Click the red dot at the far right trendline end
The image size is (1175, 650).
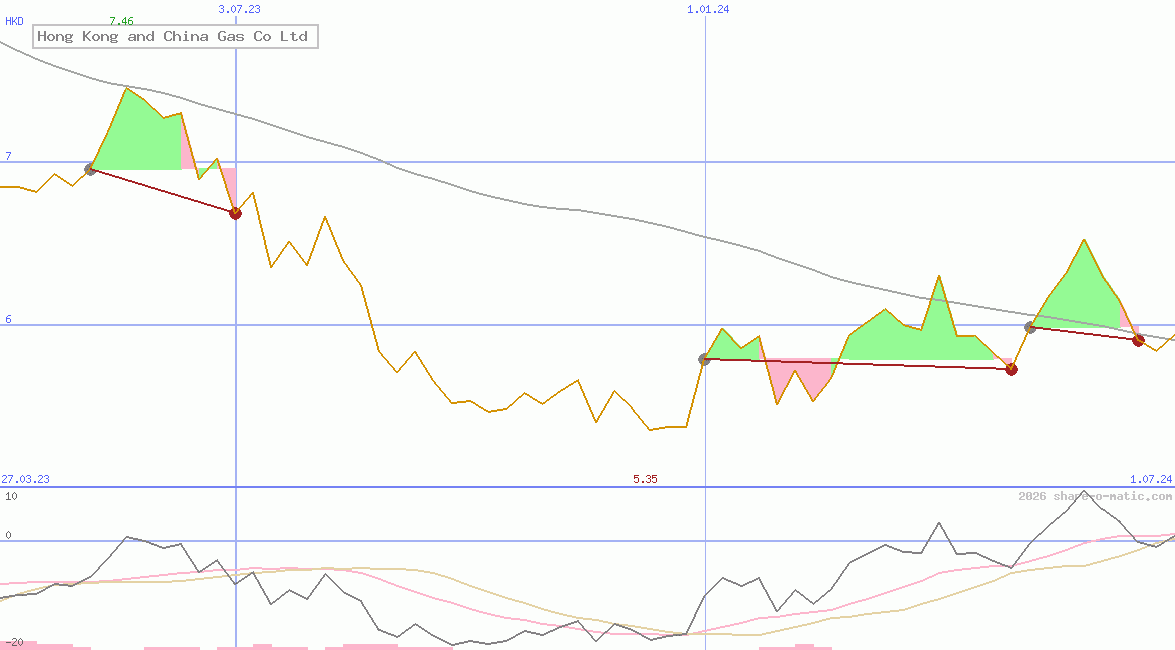coord(1138,340)
